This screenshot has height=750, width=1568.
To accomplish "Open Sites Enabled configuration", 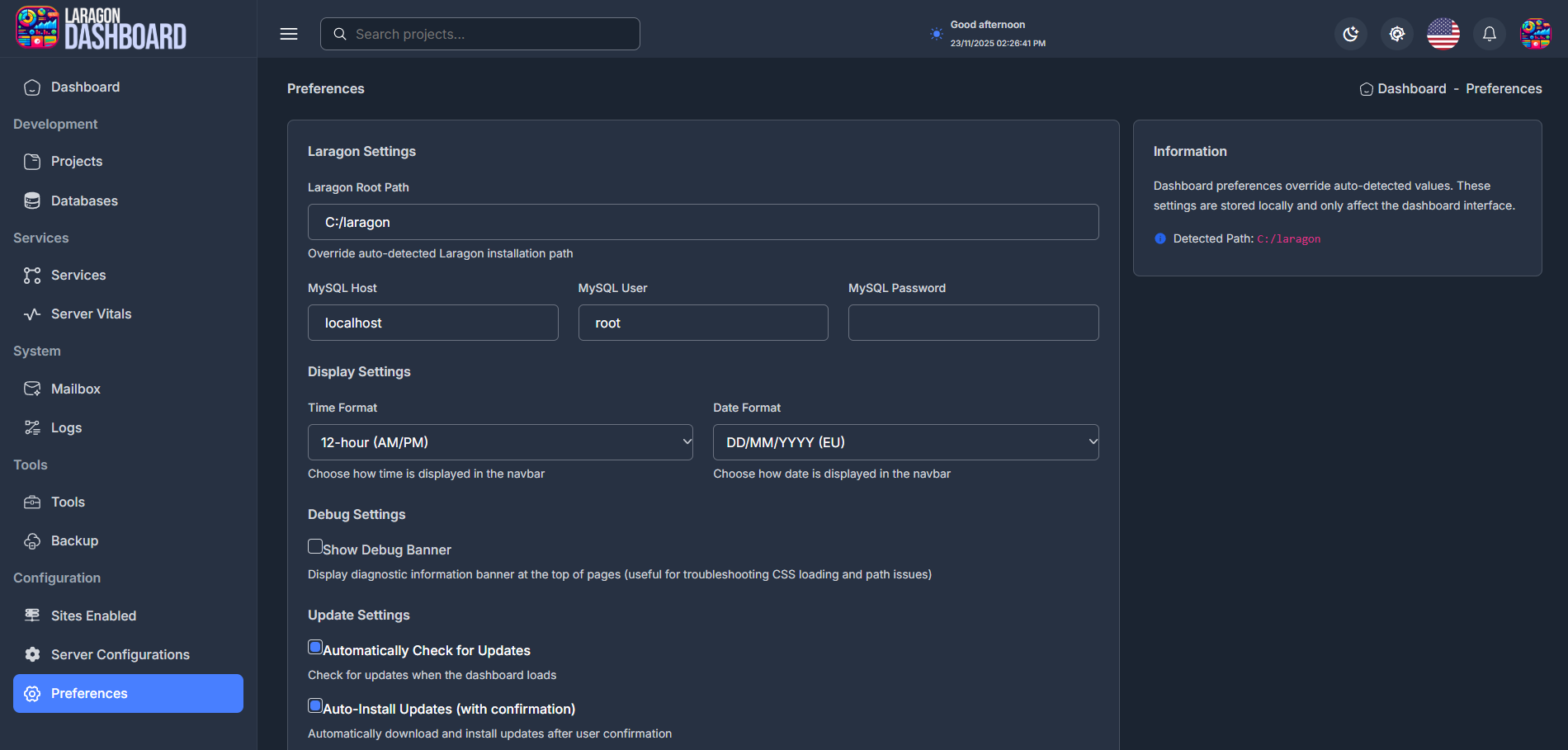I will pyautogui.click(x=93, y=616).
